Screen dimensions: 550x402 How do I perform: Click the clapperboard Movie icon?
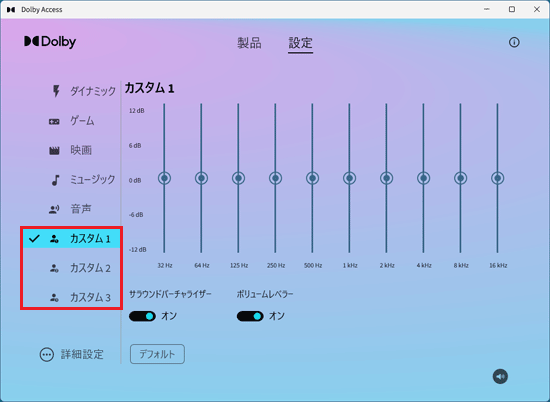pyautogui.click(x=54, y=151)
